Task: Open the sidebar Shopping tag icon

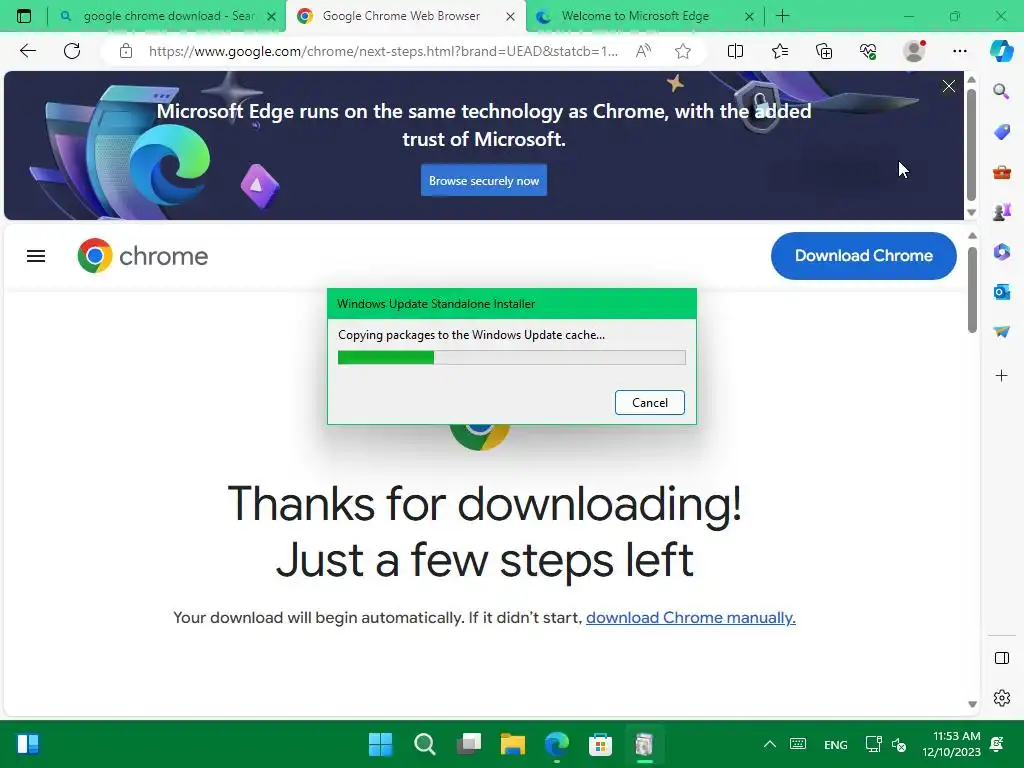Action: tap(1001, 132)
